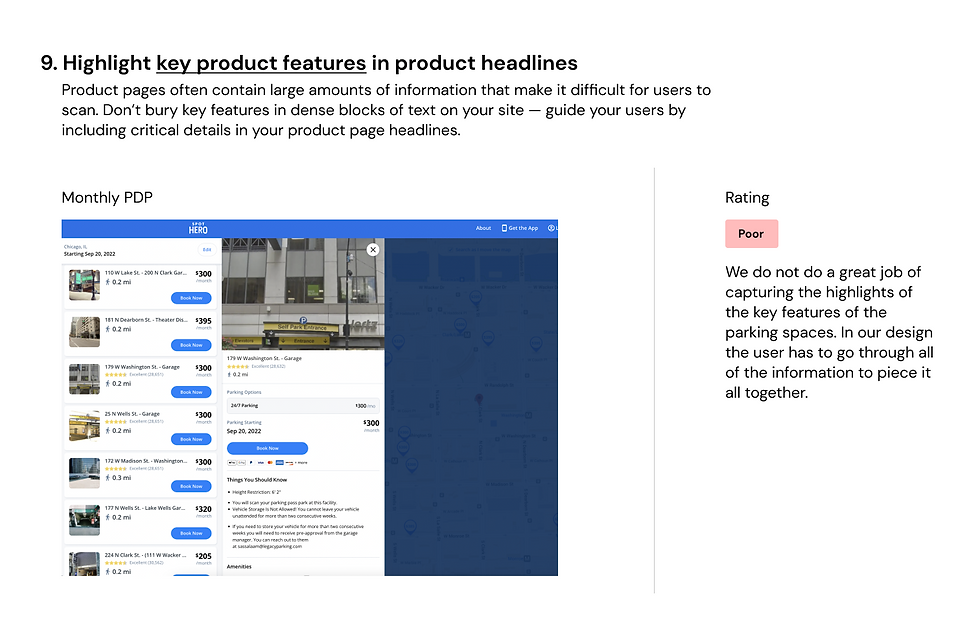Click star rating of 224 N Clark St.
Image resolution: width=980 pixels, height=636 pixels.
click(x=116, y=563)
